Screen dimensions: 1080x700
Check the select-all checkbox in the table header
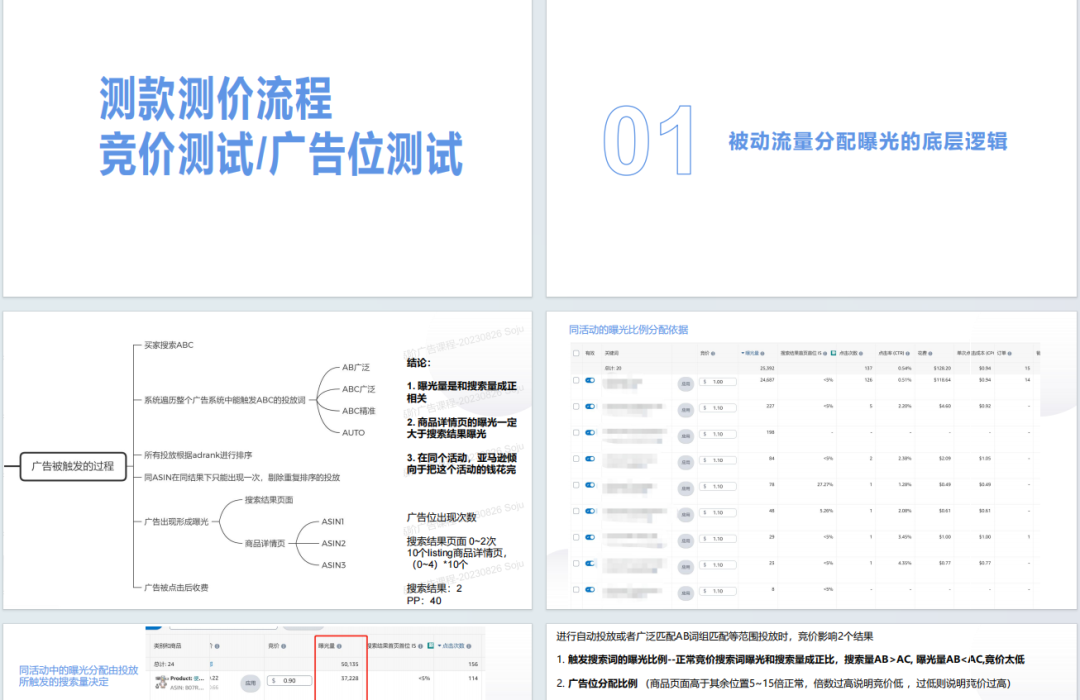coord(575,355)
